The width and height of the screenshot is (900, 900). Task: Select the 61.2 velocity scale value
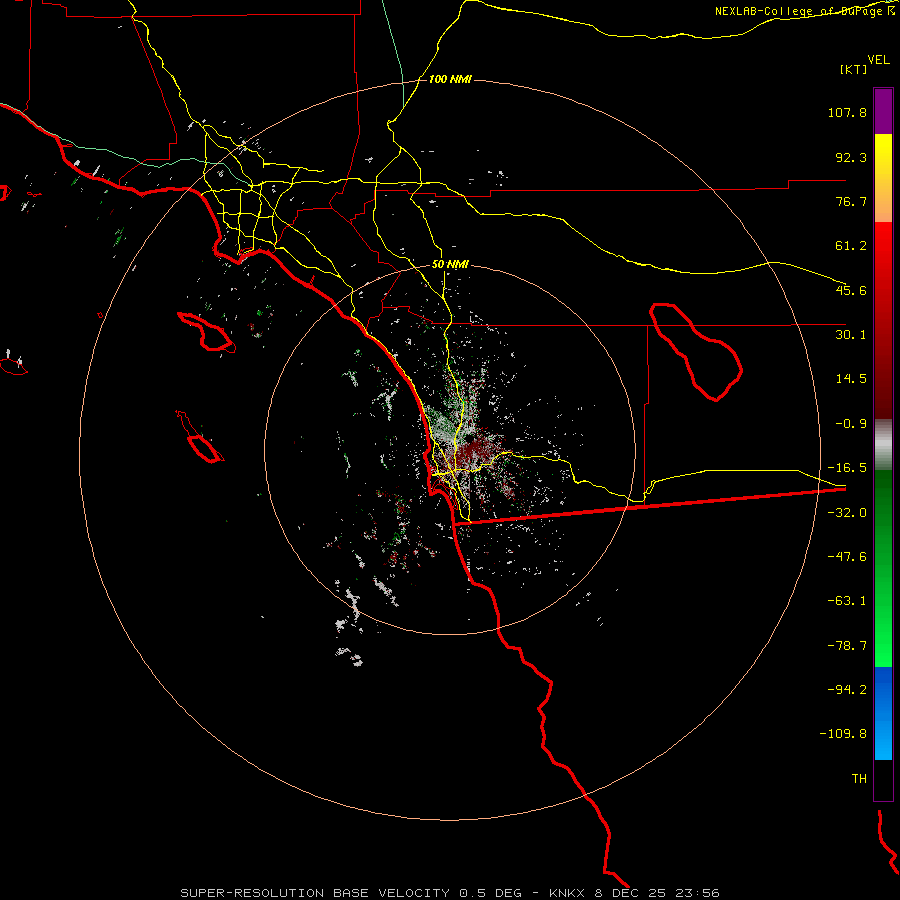(x=851, y=246)
